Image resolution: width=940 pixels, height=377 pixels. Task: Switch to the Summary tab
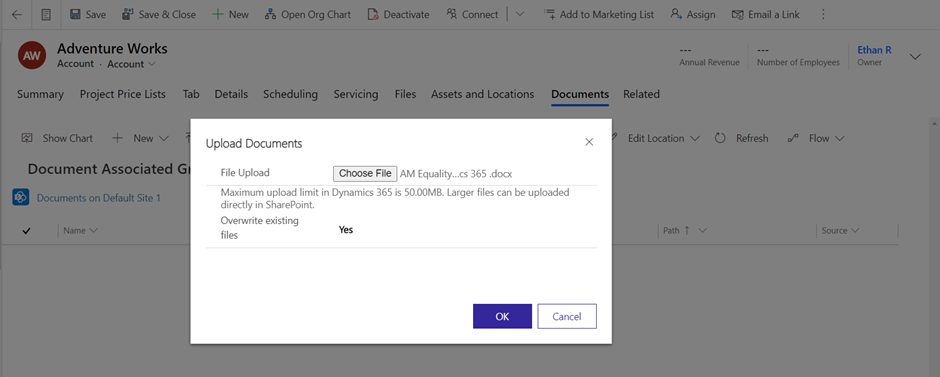tap(40, 94)
